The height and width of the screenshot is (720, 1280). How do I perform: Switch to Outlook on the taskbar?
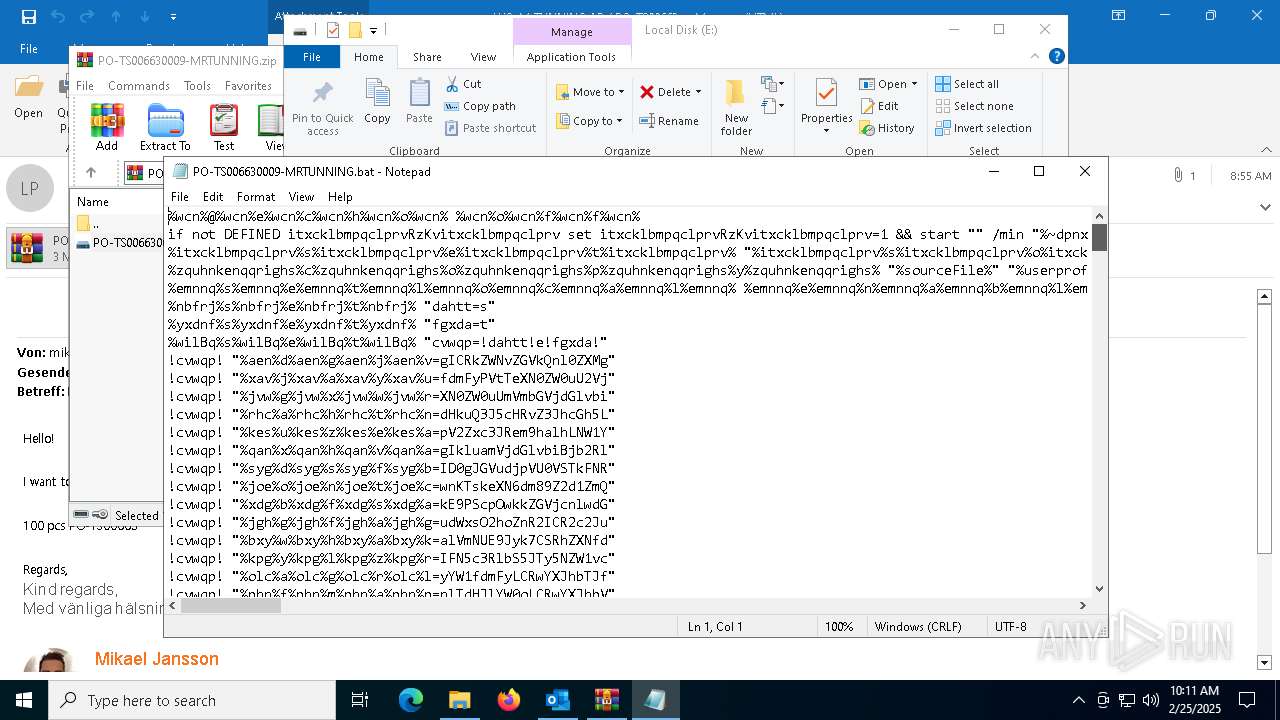(558, 700)
